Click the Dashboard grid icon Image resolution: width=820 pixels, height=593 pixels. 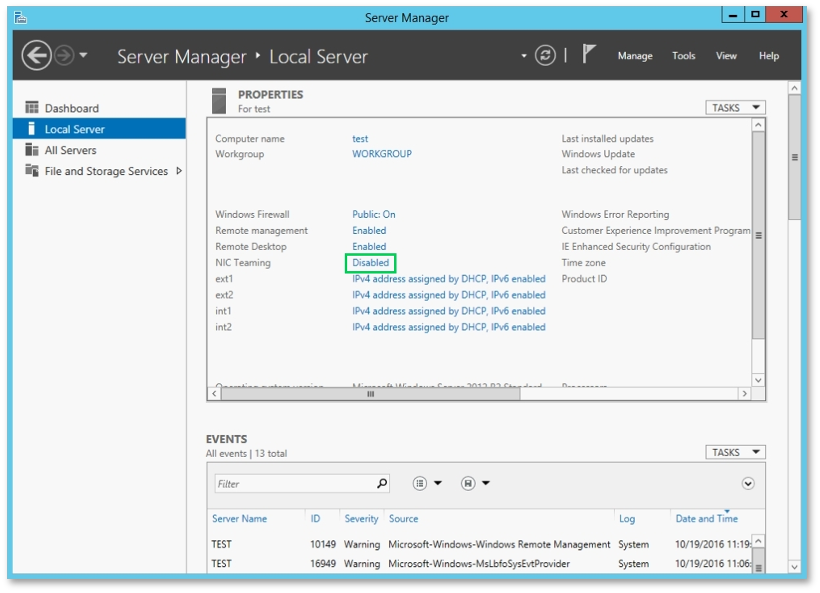point(32,108)
